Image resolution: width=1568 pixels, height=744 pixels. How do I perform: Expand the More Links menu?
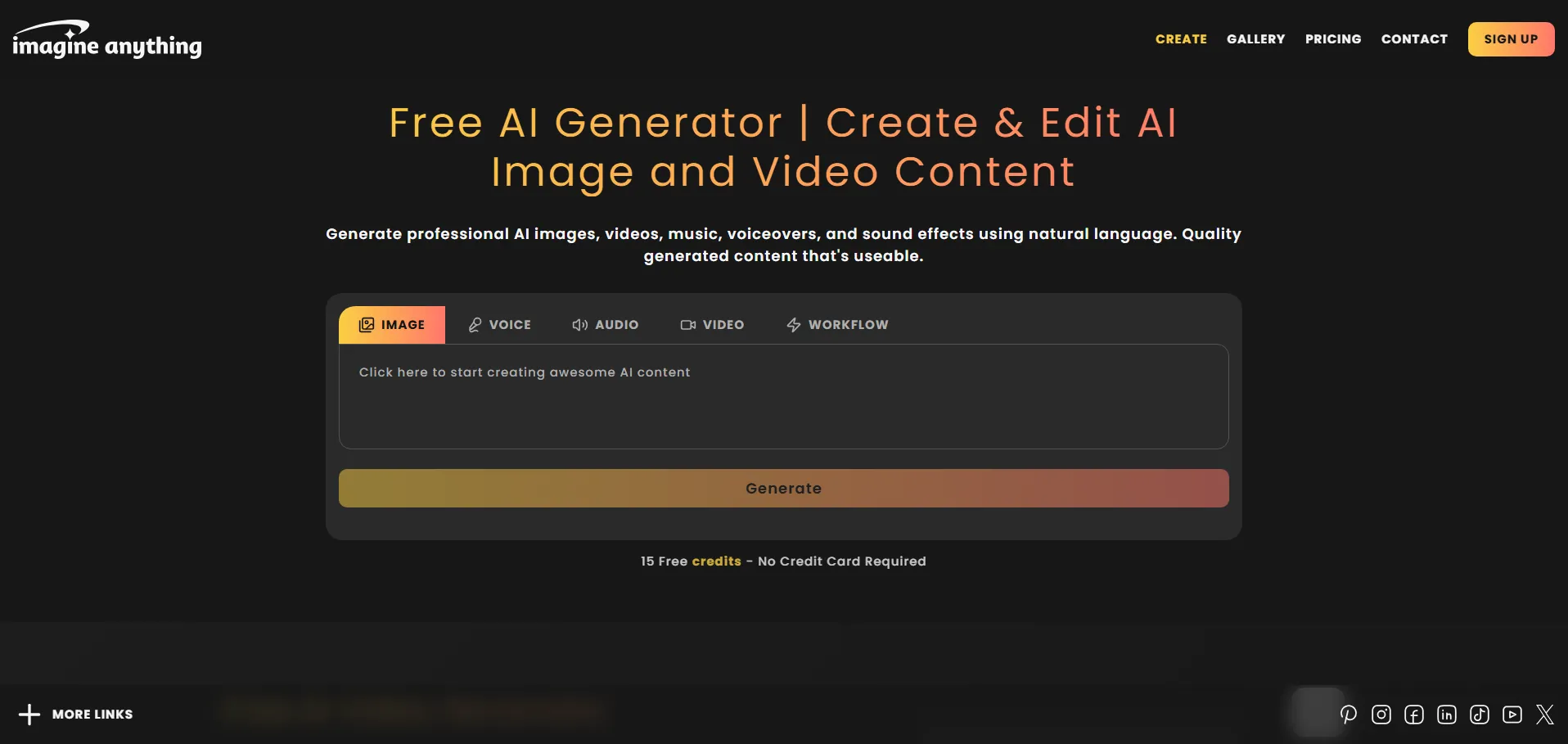point(75,715)
